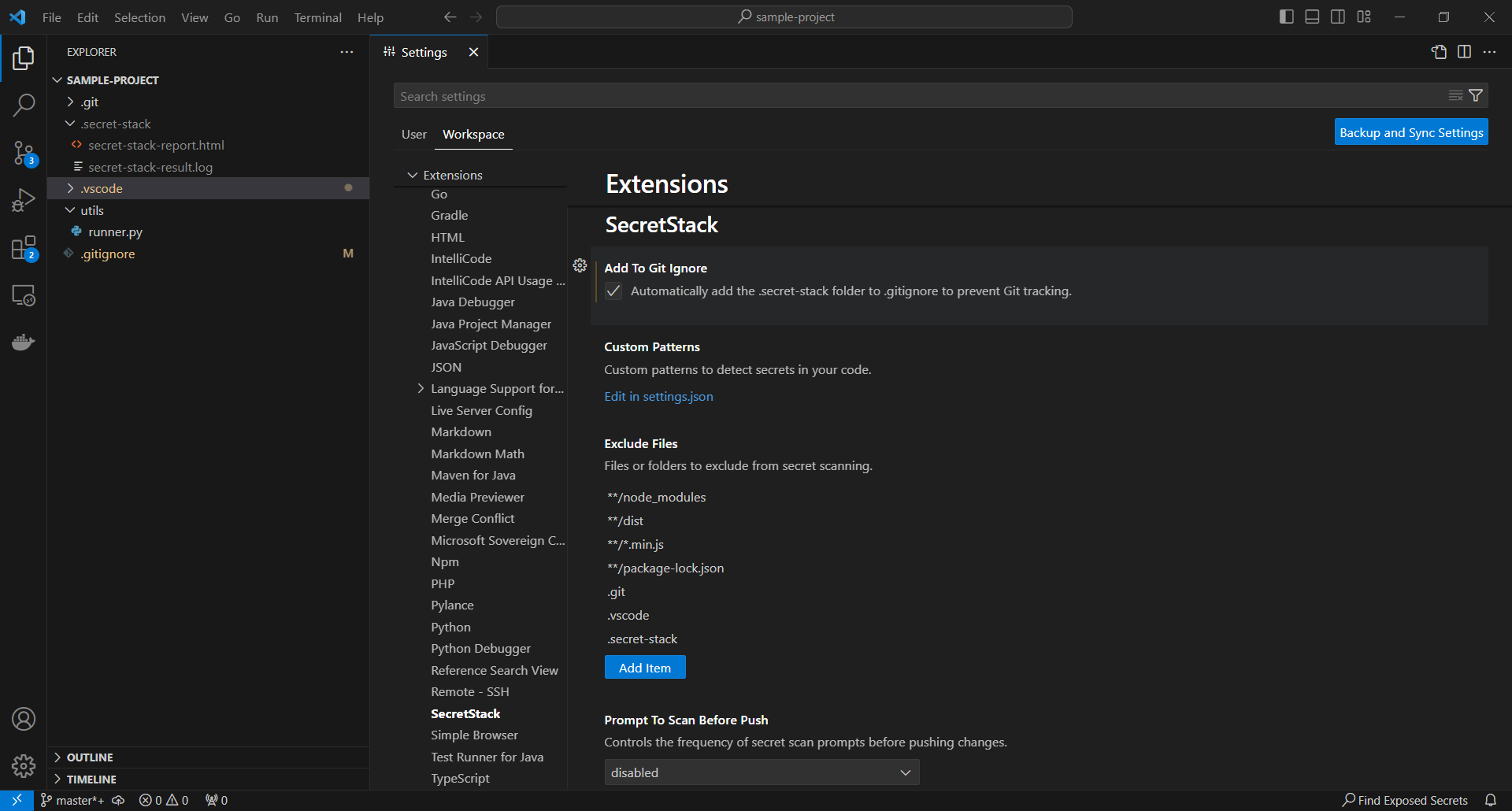Expand the TIMELINE section

click(x=208, y=780)
